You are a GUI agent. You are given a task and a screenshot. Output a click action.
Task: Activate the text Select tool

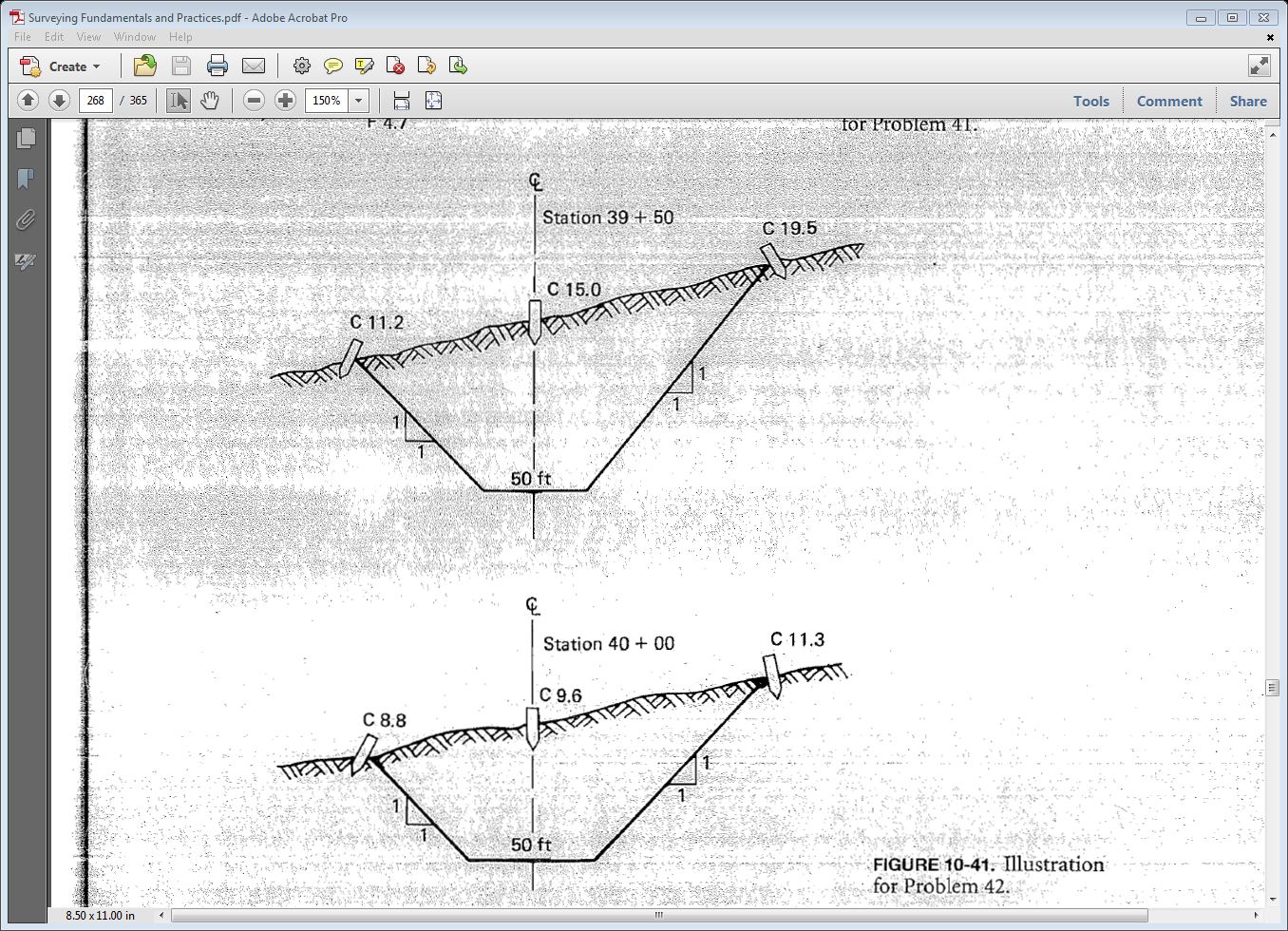178,100
